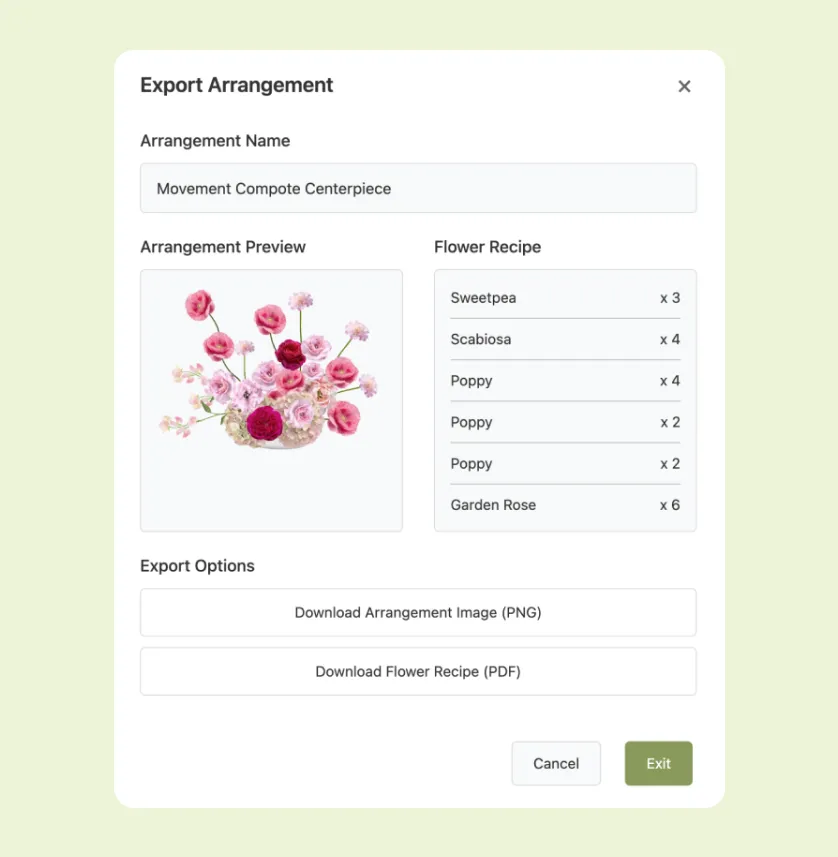838x857 pixels.
Task: Select the Sweetpea recipe row
Action: click(565, 298)
